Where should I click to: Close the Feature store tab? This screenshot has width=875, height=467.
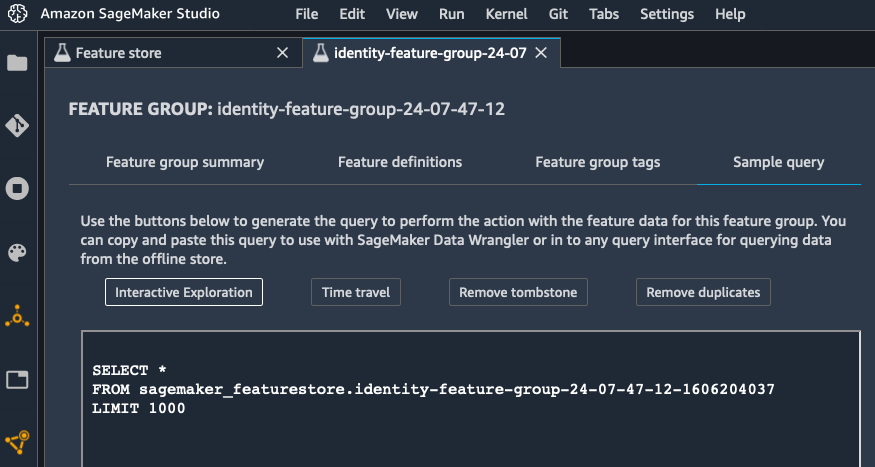click(282, 52)
